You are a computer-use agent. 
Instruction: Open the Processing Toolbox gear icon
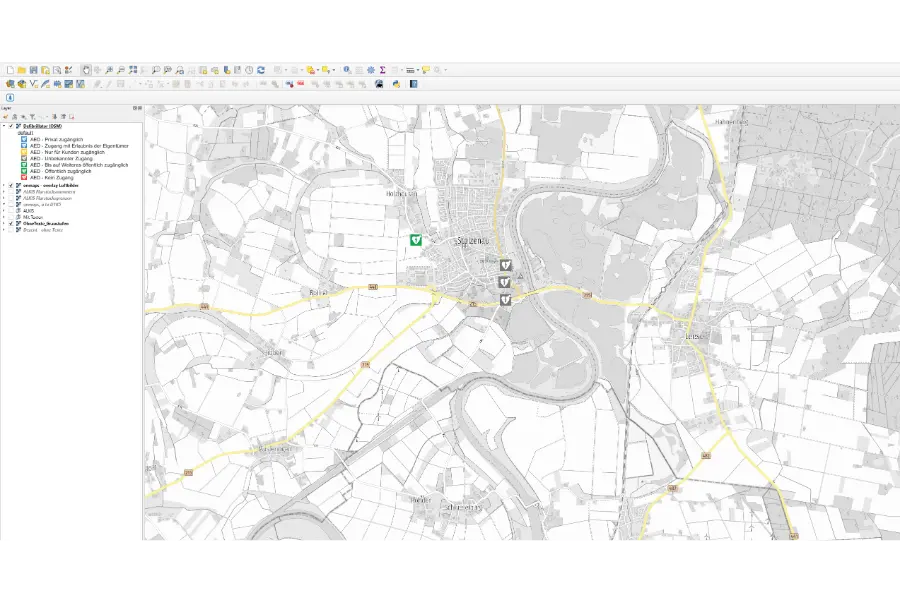pyautogui.click(x=371, y=70)
